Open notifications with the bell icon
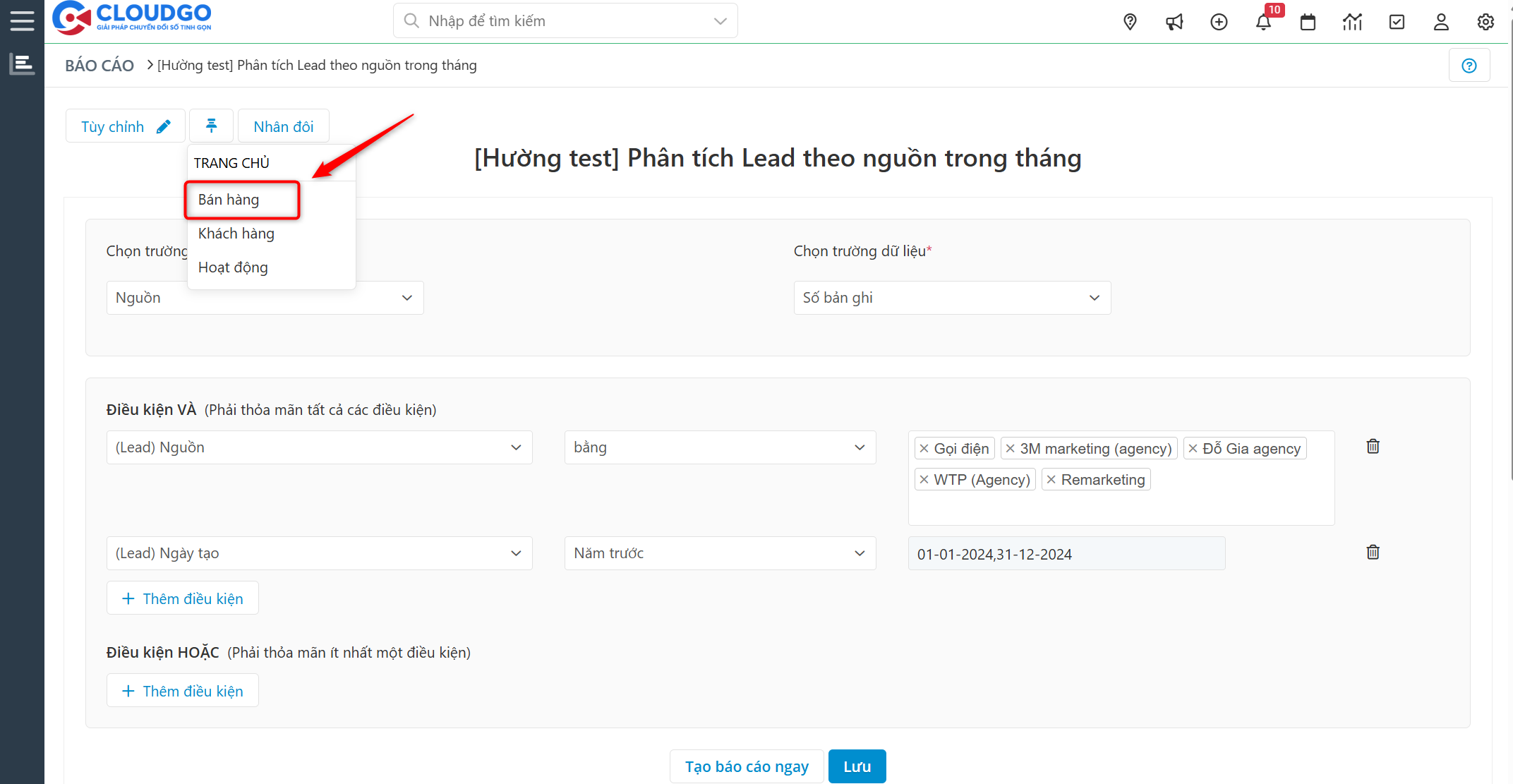The image size is (1513, 784). coord(1263,21)
